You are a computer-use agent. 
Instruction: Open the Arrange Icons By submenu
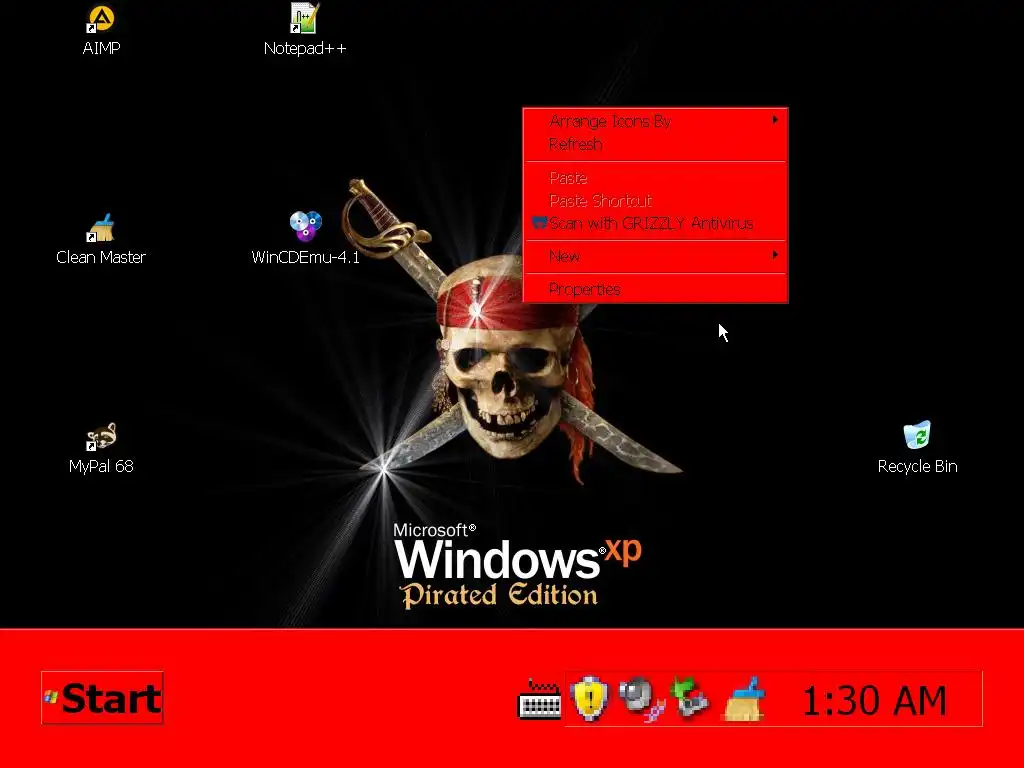click(656, 121)
